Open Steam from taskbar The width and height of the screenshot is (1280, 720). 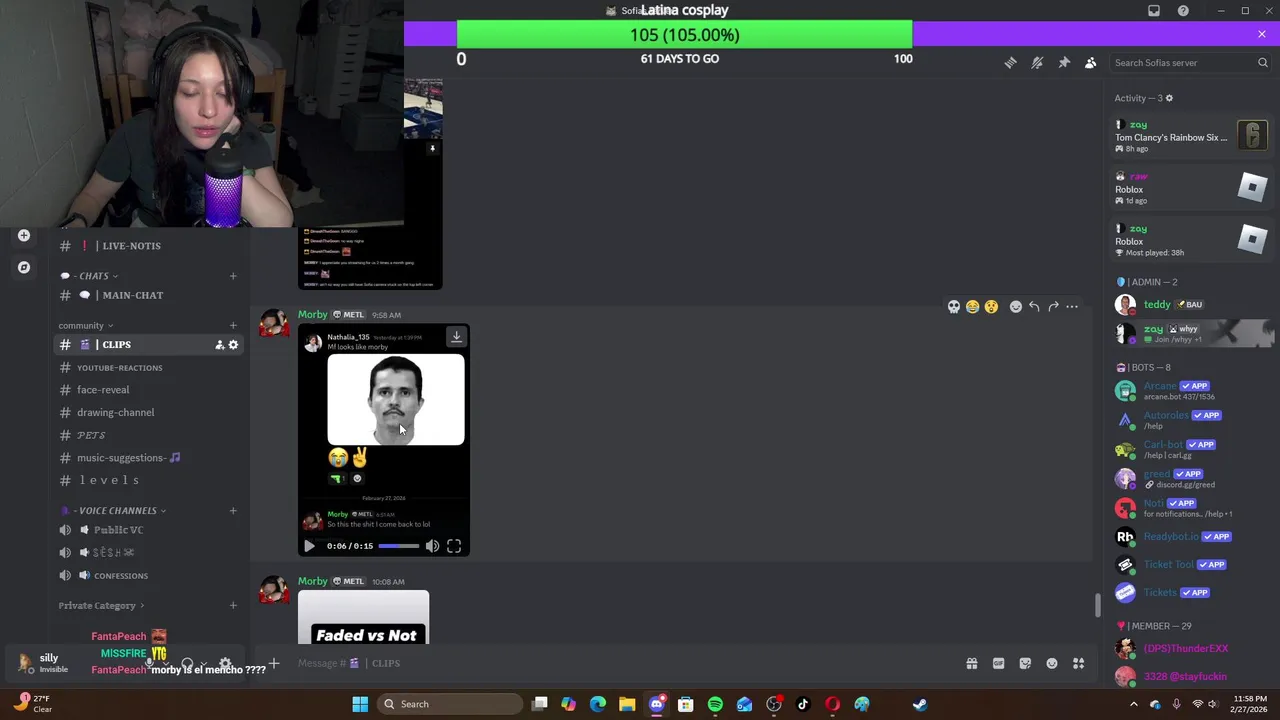919,704
